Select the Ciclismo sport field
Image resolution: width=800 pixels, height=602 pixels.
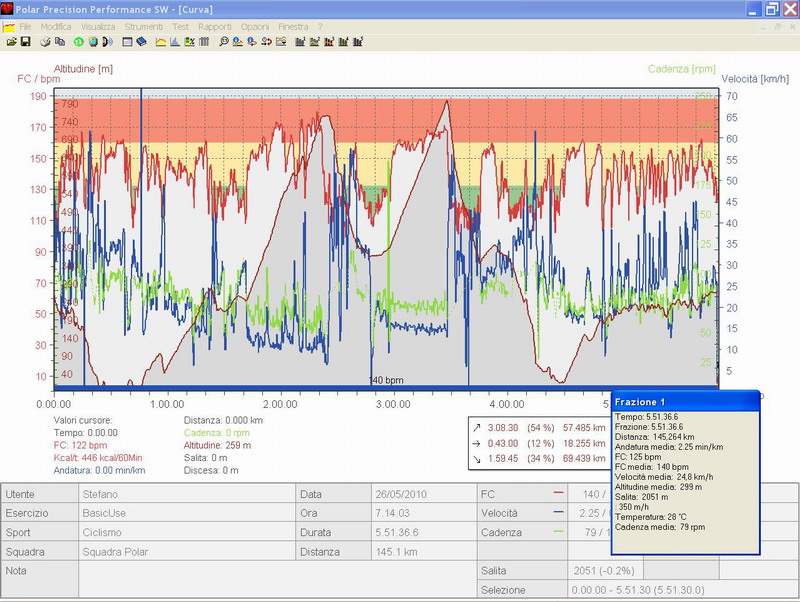pyautogui.click(x=187, y=532)
